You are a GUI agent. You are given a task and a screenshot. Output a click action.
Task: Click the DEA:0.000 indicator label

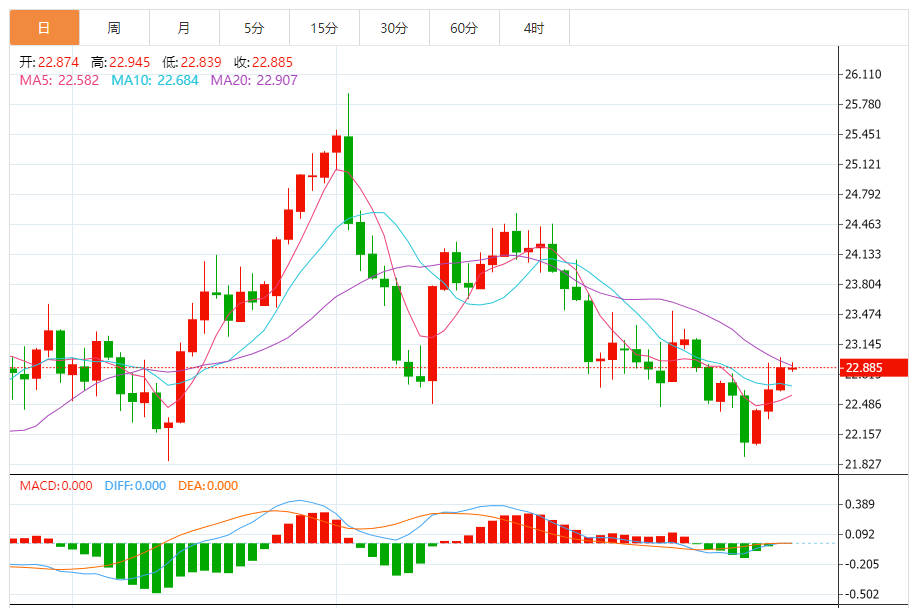(208, 486)
